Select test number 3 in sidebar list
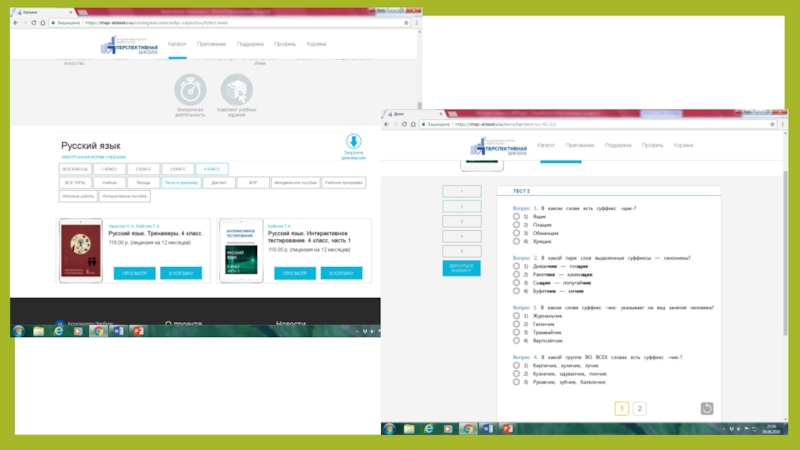800x450 pixels. coord(462,221)
